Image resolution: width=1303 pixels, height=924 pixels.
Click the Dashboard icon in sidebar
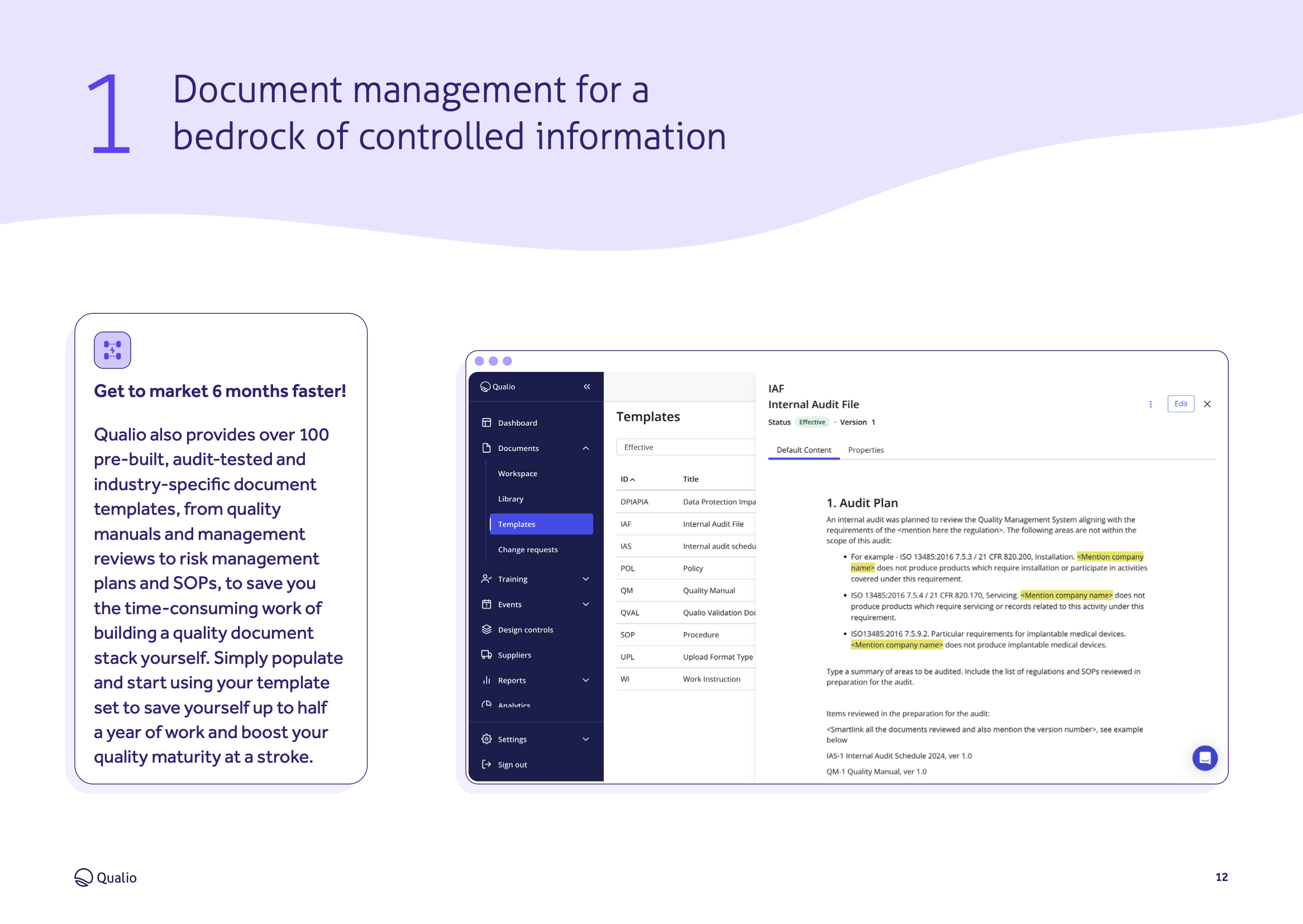click(486, 423)
